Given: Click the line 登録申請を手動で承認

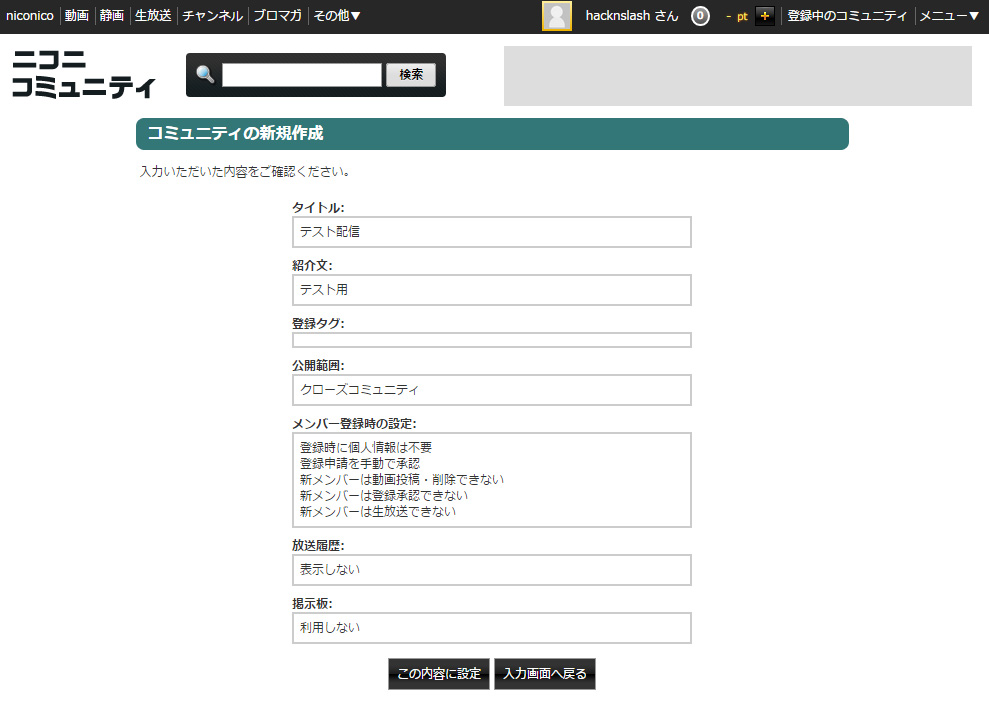Looking at the screenshot, I should pyautogui.click(x=360, y=463).
